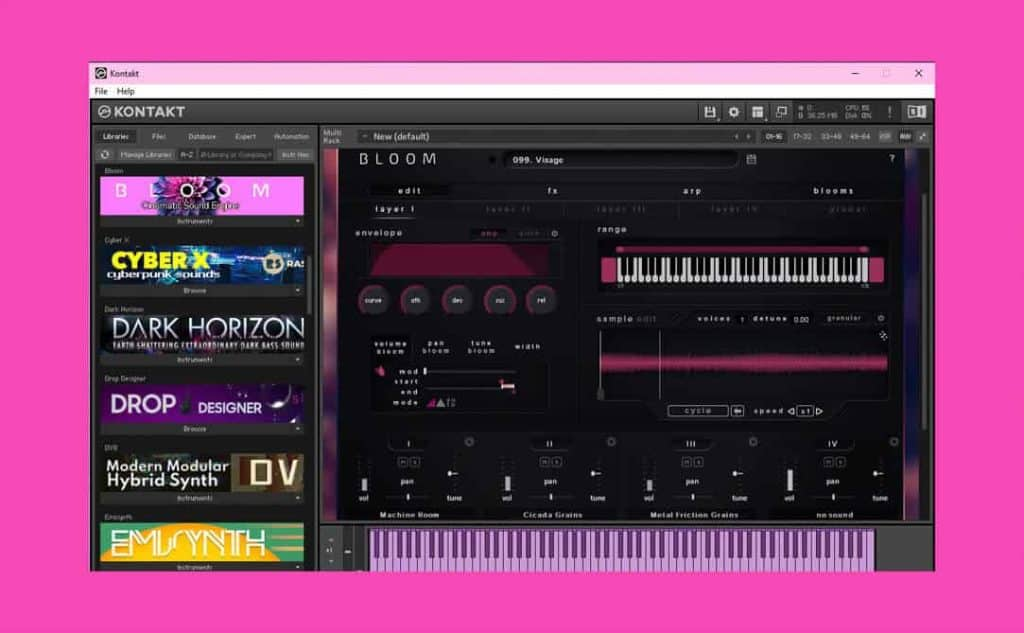The height and width of the screenshot is (633, 1024).
Task: Click the exclamation warning icon in header
Action: click(889, 112)
